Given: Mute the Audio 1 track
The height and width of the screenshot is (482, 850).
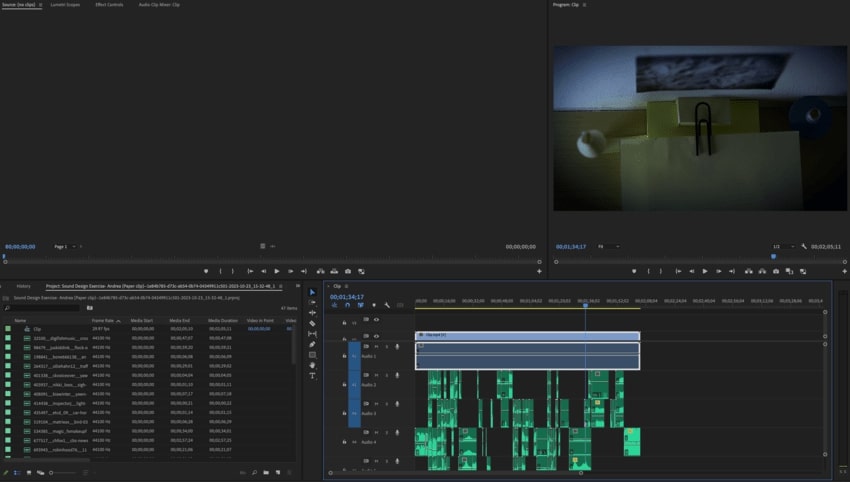Looking at the screenshot, I should (x=377, y=347).
